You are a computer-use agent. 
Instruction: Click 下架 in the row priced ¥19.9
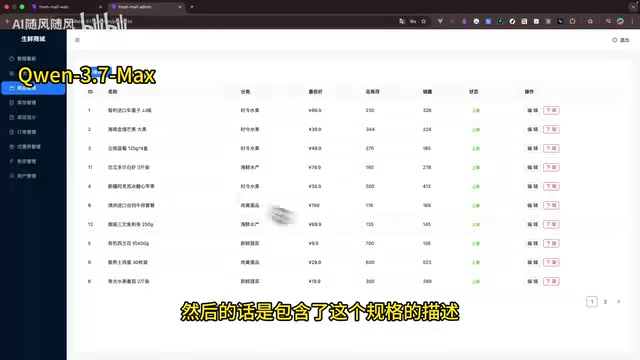point(551,281)
